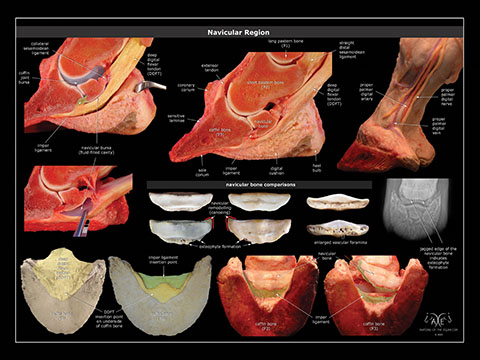Click the "proper palmar digital nerve" label
Image resolution: width=480 pixels, height=360 pixels.
click(447, 97)
